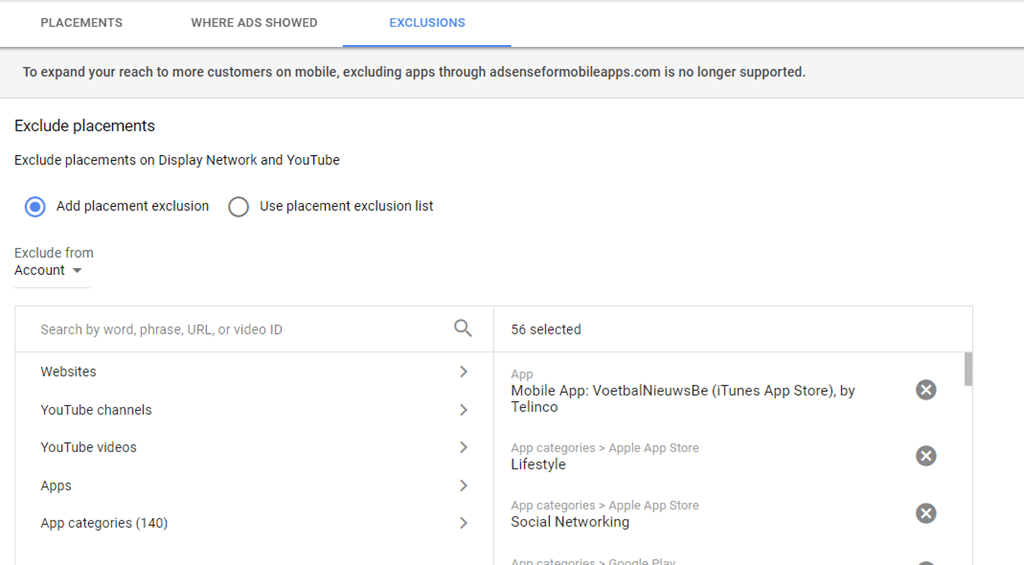Screen dimensions: 1024x565
Task: Click the search magnifier icon
Action: [x=462, y=328]
